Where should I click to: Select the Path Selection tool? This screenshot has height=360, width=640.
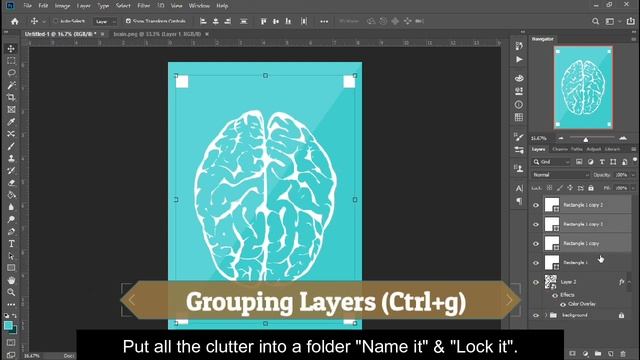[11, 256]
